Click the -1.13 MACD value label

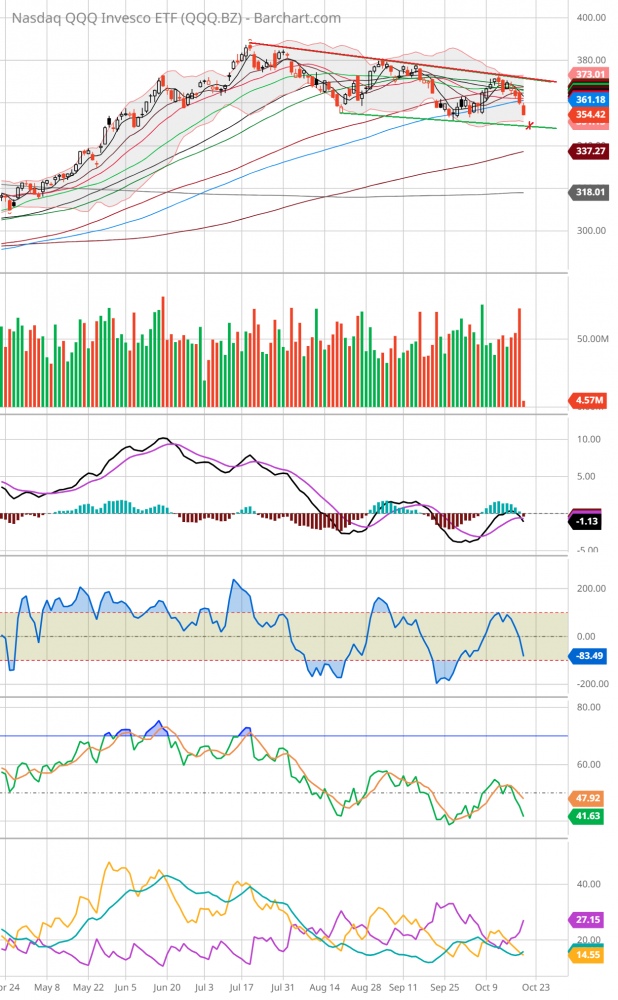click(x=590, y=521)
